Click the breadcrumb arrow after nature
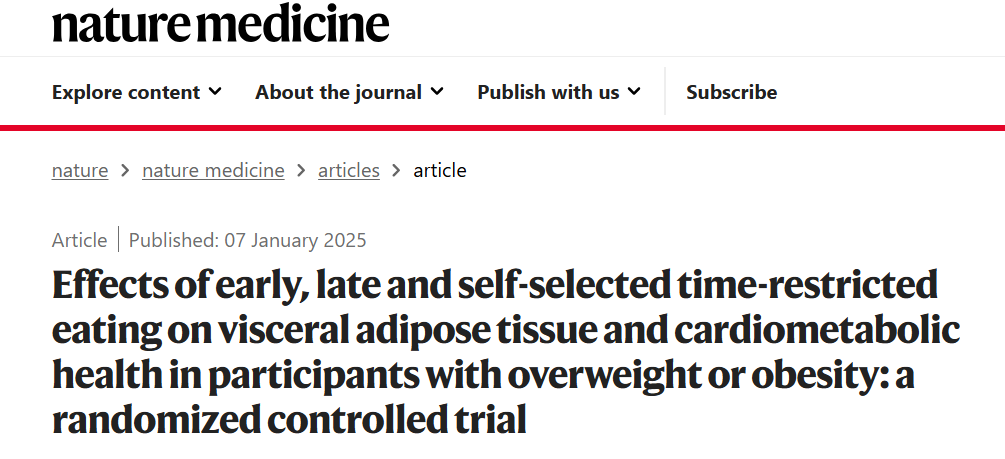Viewport: 1005px width, 459px height. pos(125,171)
